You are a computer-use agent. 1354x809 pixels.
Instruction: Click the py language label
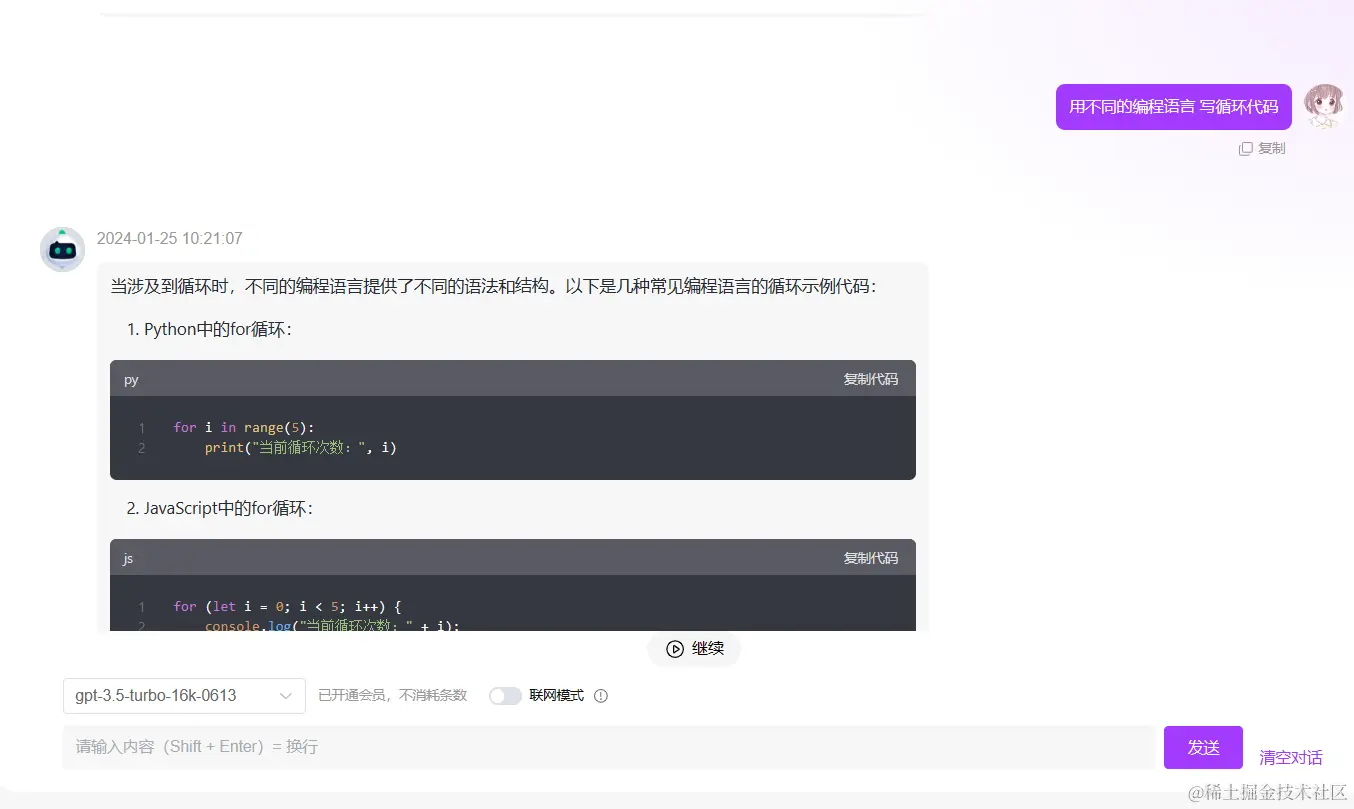click(x=131, y=380)
